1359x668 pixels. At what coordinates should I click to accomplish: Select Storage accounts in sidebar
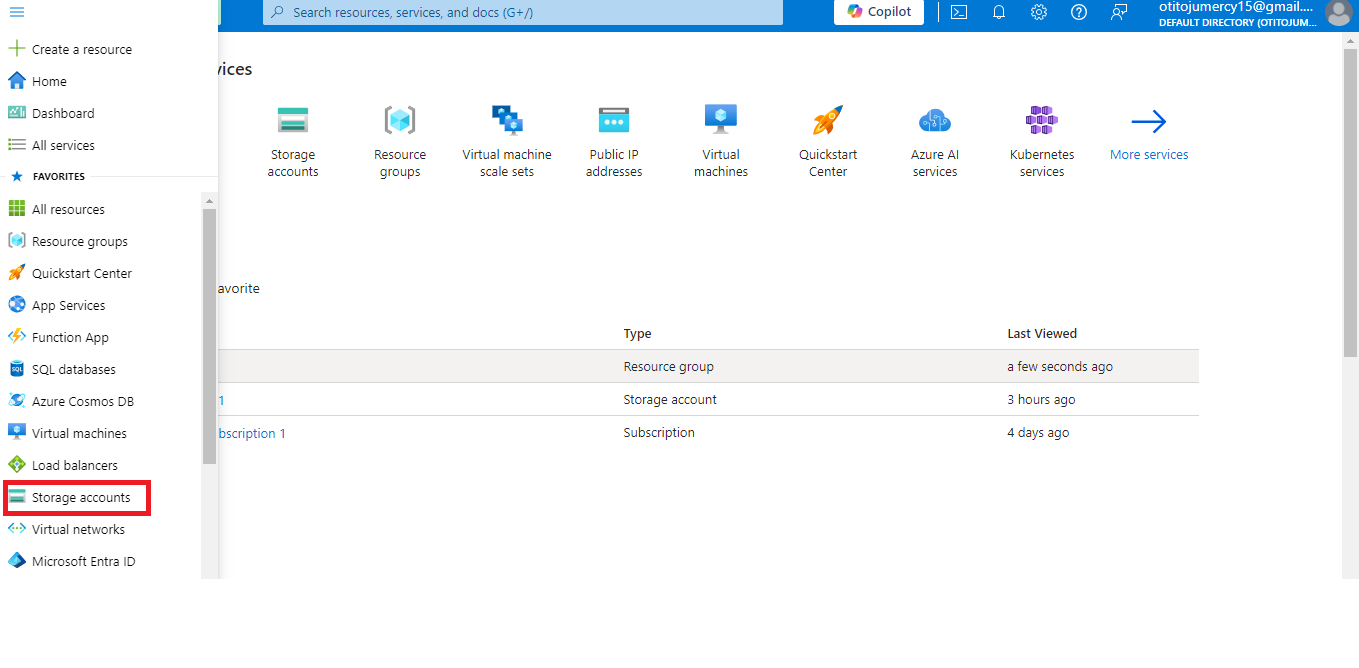[x=80, y=497]
